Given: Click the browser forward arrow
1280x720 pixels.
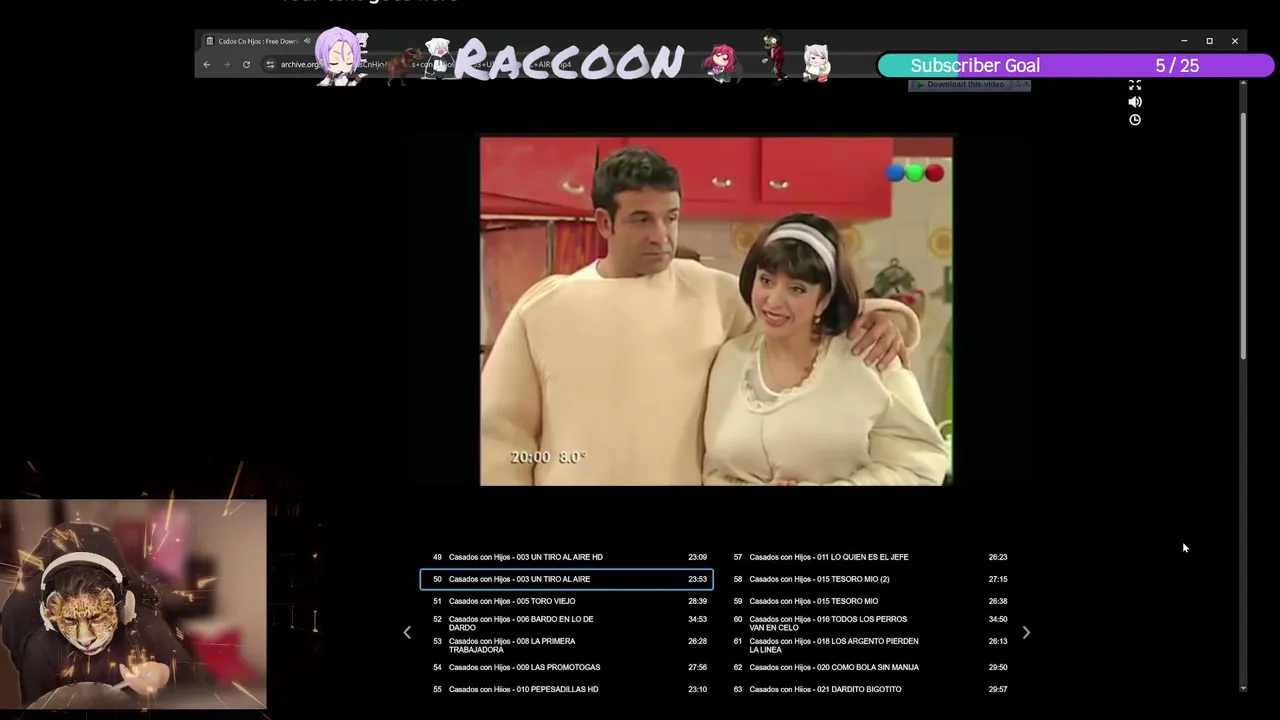Looking at the screenshot, I should 226,65.
